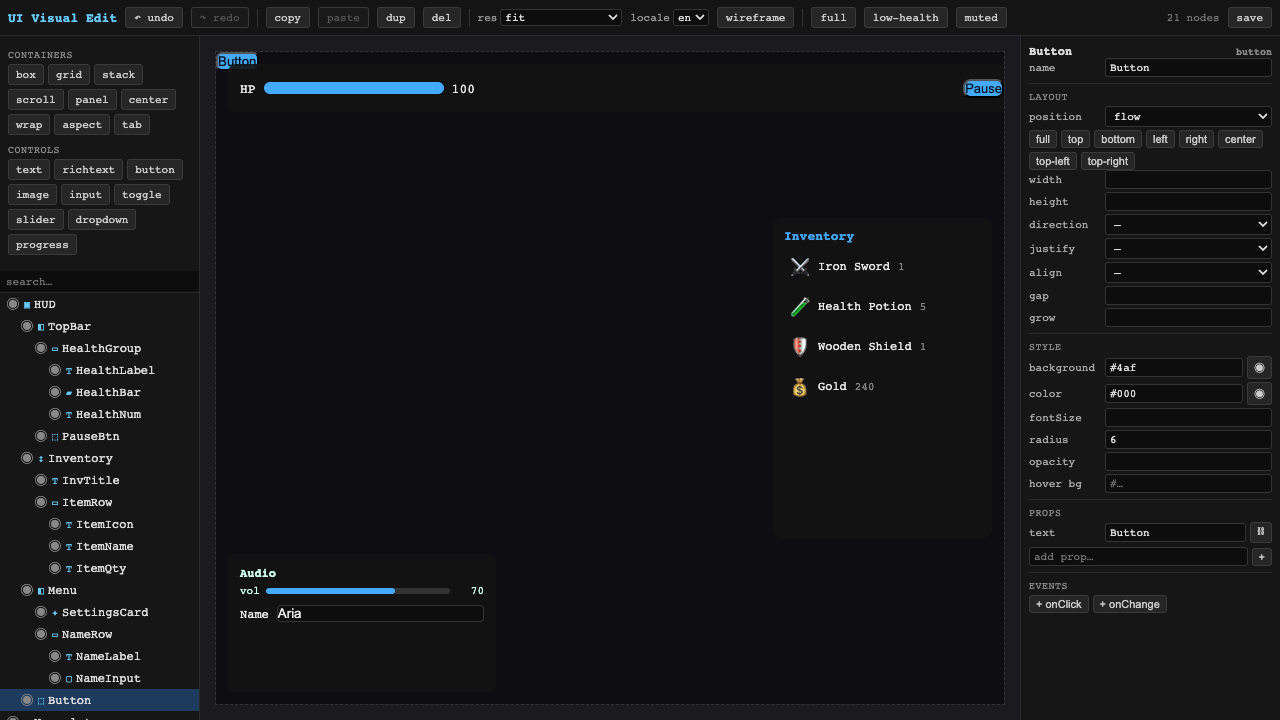Click the SettingsCard node icon in the tree
This screenshot has width=1280, height=720.
55,613
